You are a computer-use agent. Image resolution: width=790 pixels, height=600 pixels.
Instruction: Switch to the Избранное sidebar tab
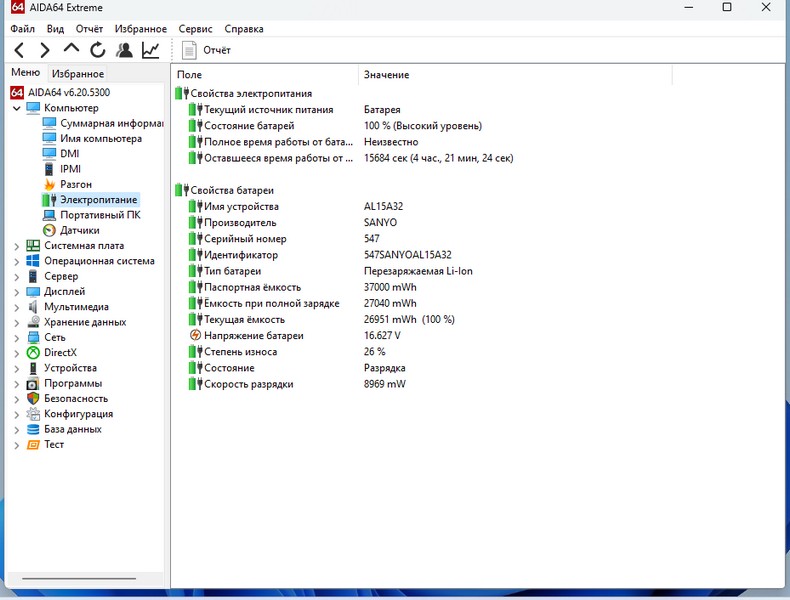tap(78, 74)
